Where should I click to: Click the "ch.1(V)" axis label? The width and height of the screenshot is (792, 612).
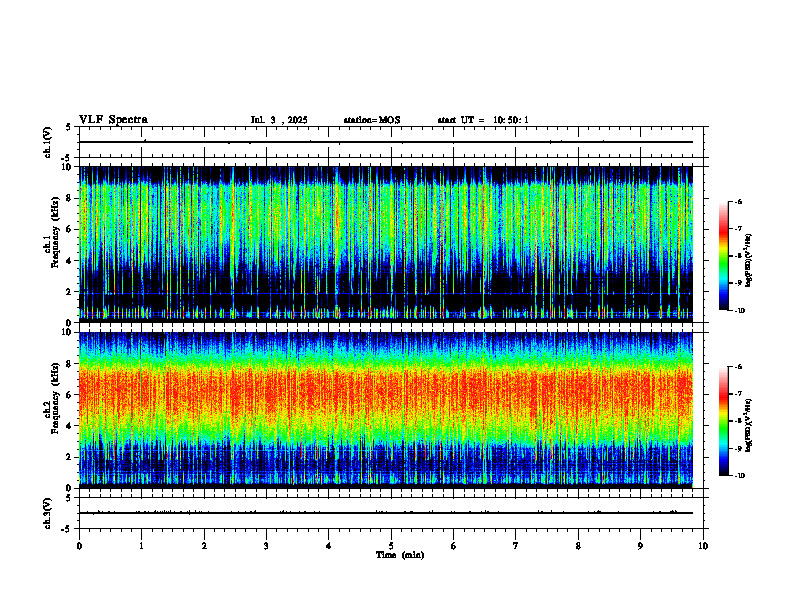click(x=48, y=142)
